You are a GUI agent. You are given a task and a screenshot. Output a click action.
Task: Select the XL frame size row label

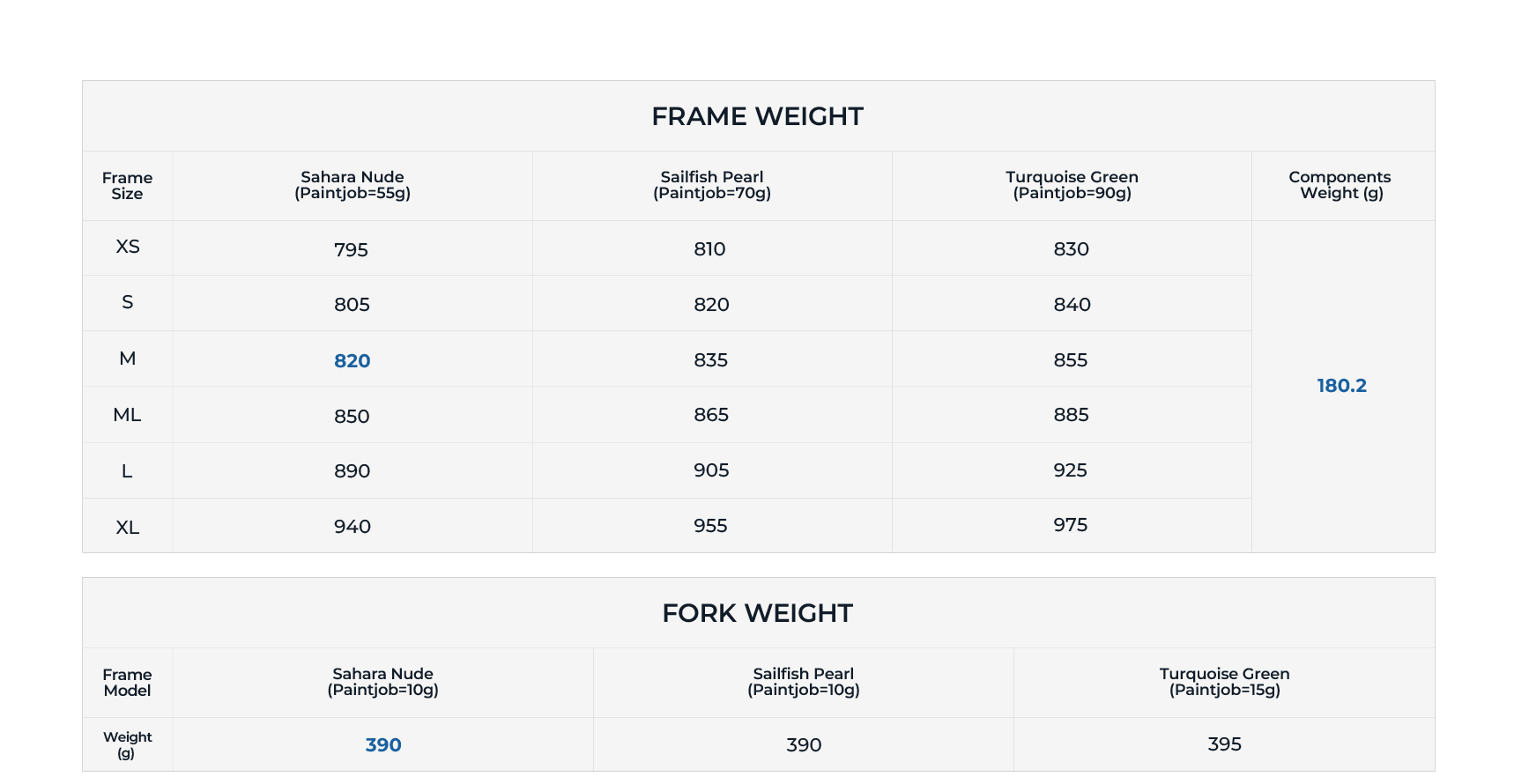click(128, 528)
